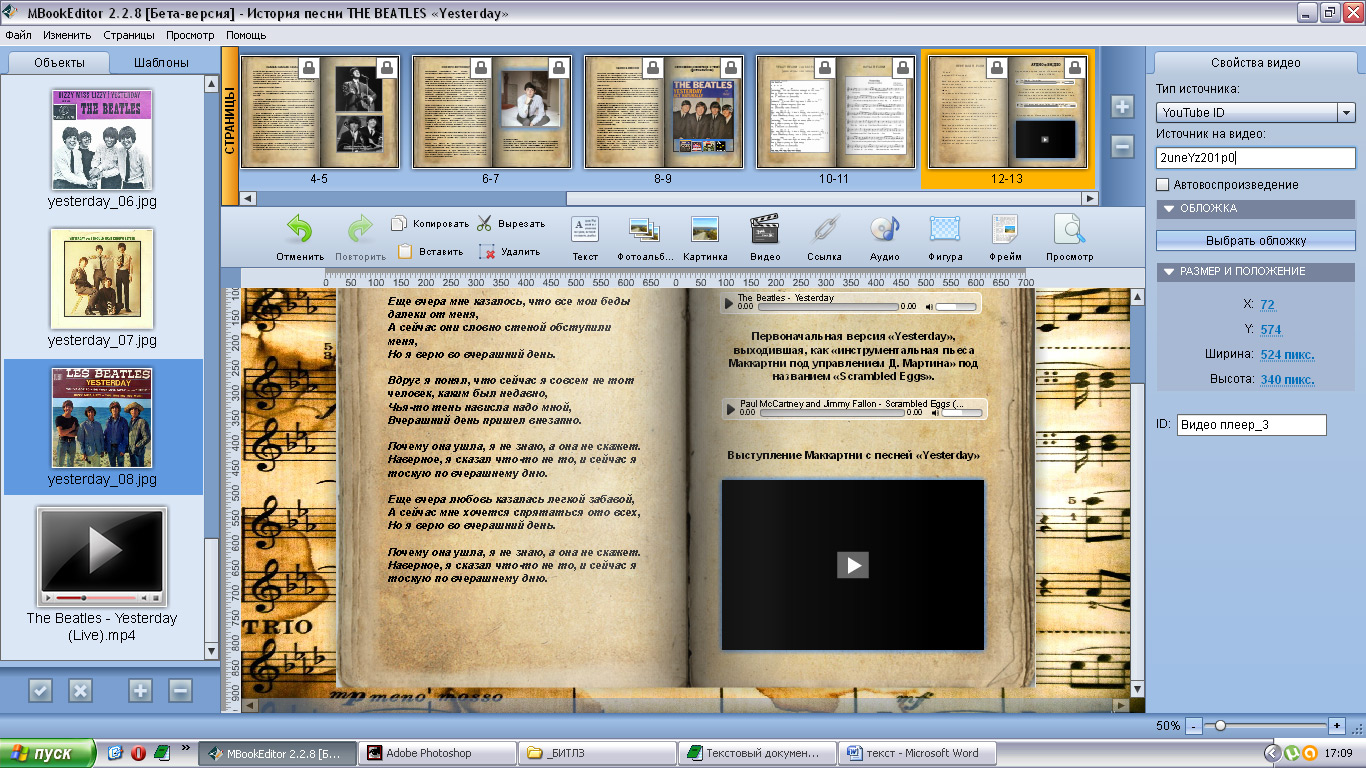Image resolution: width=1366 pixels, height=768 pixels.
Task: Click the Ширина 524 пикс. link
Action: pos(1287,354)
